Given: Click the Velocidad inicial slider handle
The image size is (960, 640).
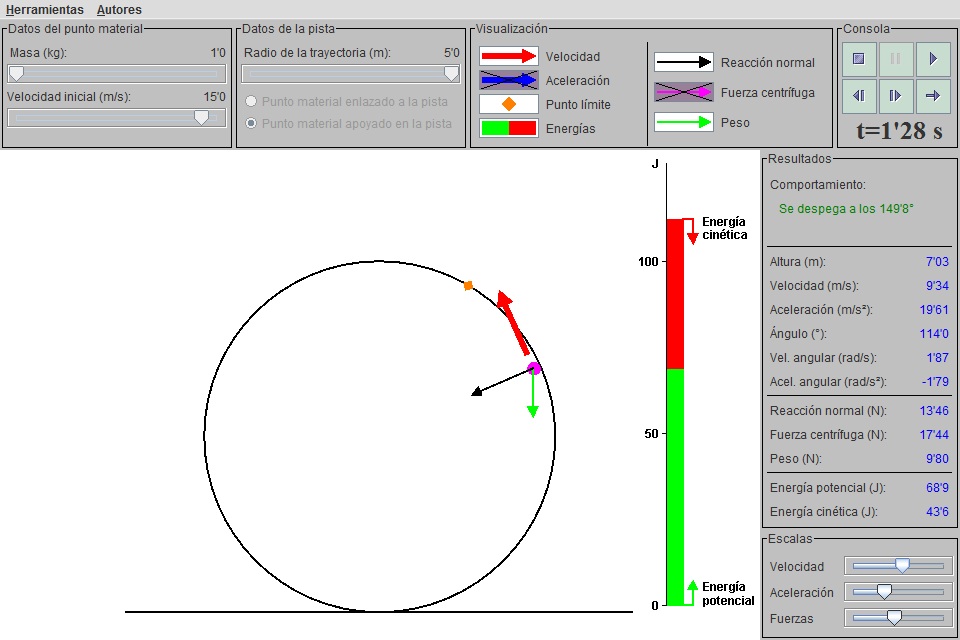Looking at the screenshot, I should pyautogui.click(x=202, y=117).
